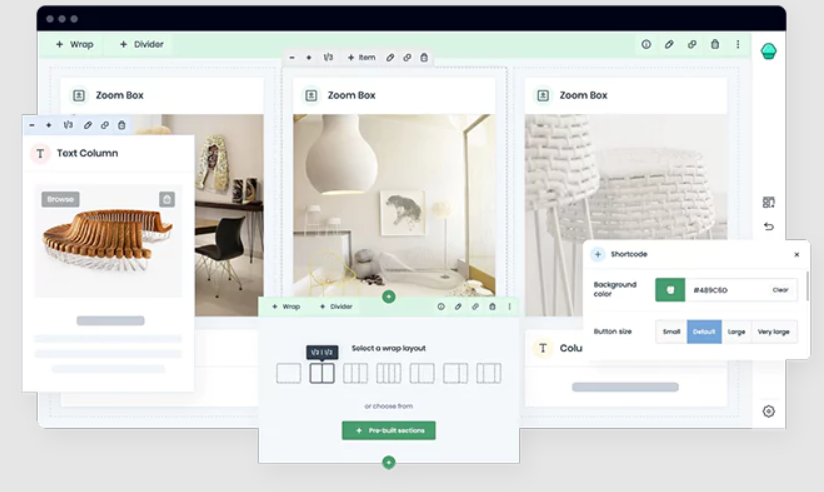Click the info icon in the top green toolbar
This screenshot has width=824, height=492.
tap(646, 44)
